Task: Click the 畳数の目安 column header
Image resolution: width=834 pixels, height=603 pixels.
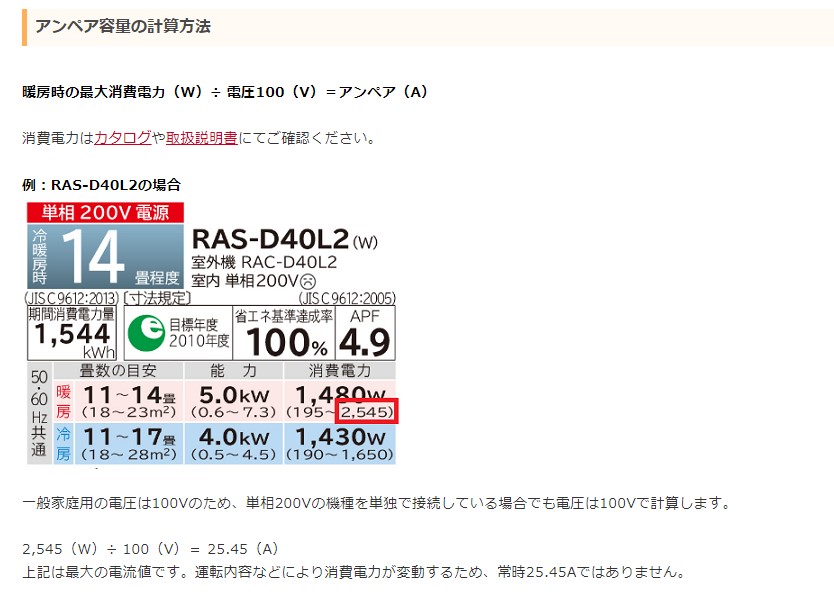Action: pos(118,371)
